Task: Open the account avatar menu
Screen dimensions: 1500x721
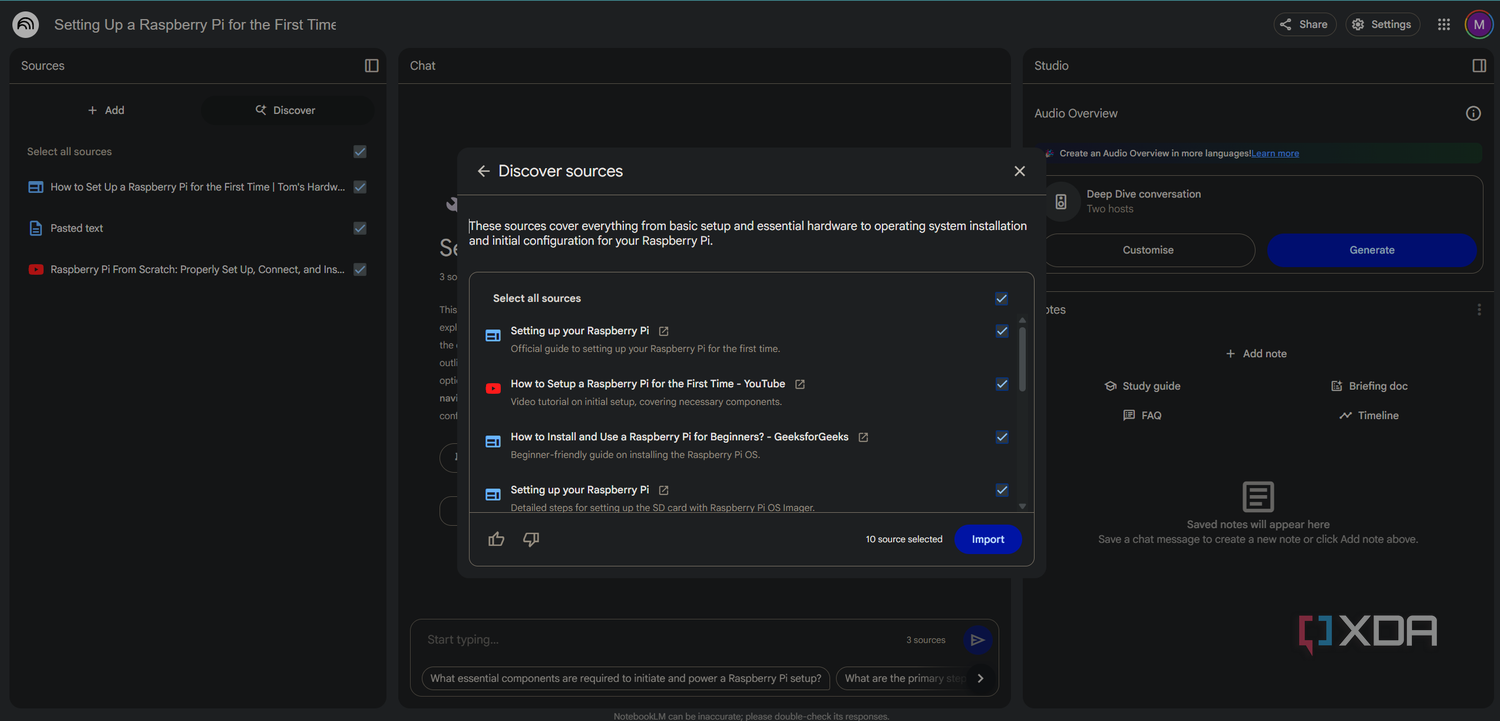Action: pos(1479,24)
